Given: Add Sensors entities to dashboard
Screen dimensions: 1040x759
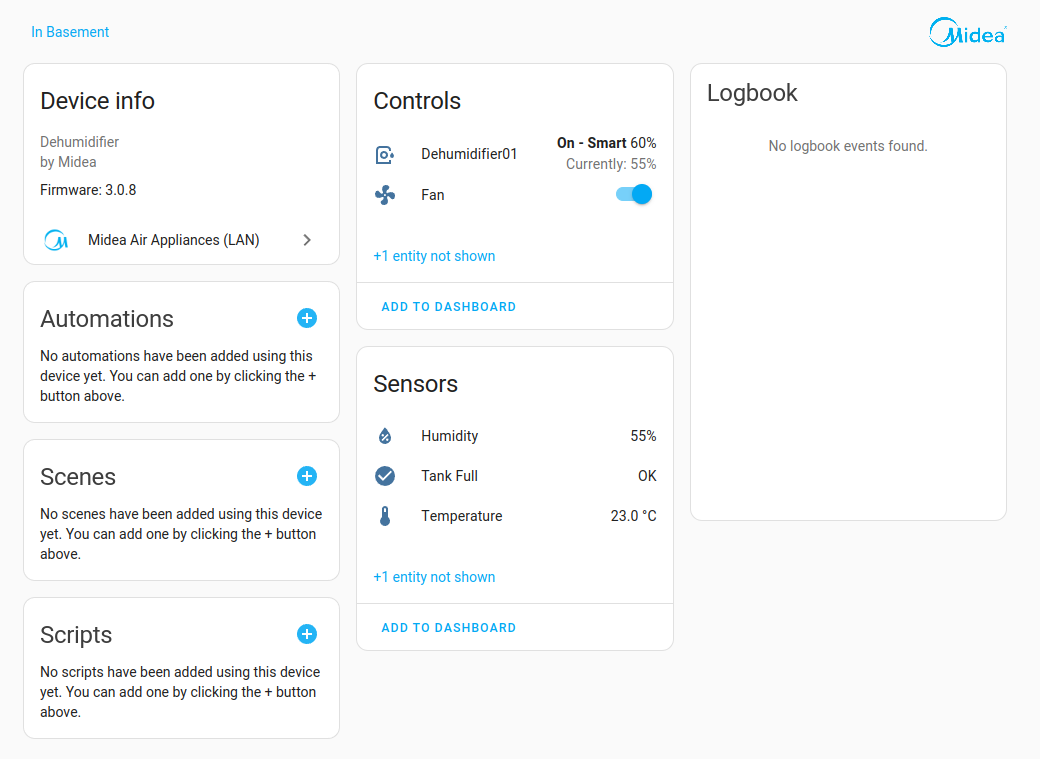Looking at the screenshot, I should click(x=449, y=628).
